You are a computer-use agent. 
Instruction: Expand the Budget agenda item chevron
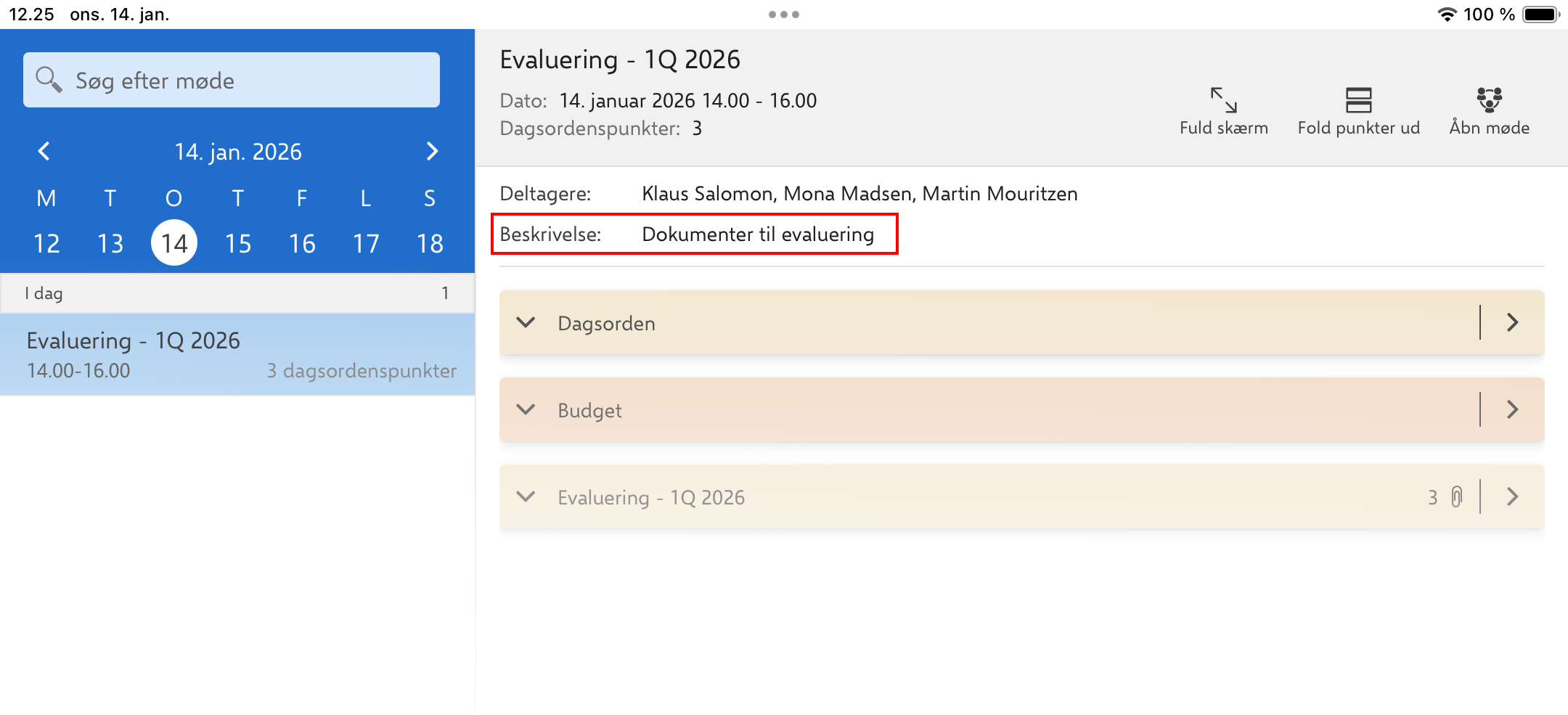pos(526,409)
